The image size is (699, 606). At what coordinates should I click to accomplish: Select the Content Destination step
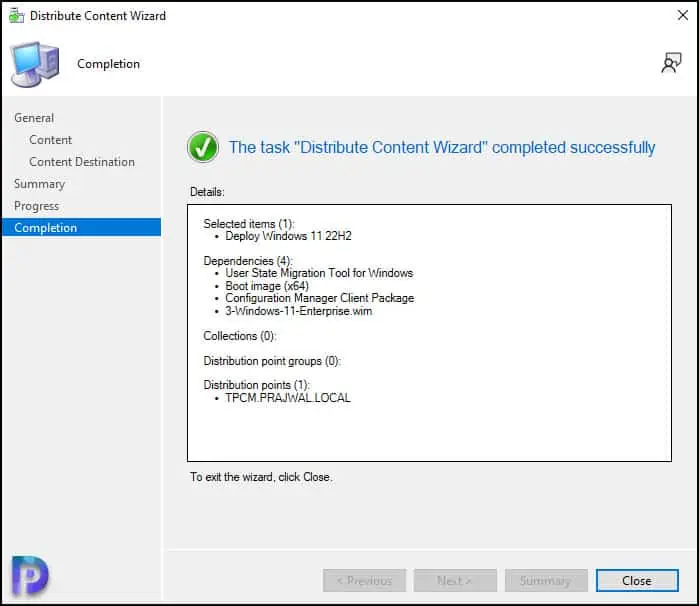82,162
